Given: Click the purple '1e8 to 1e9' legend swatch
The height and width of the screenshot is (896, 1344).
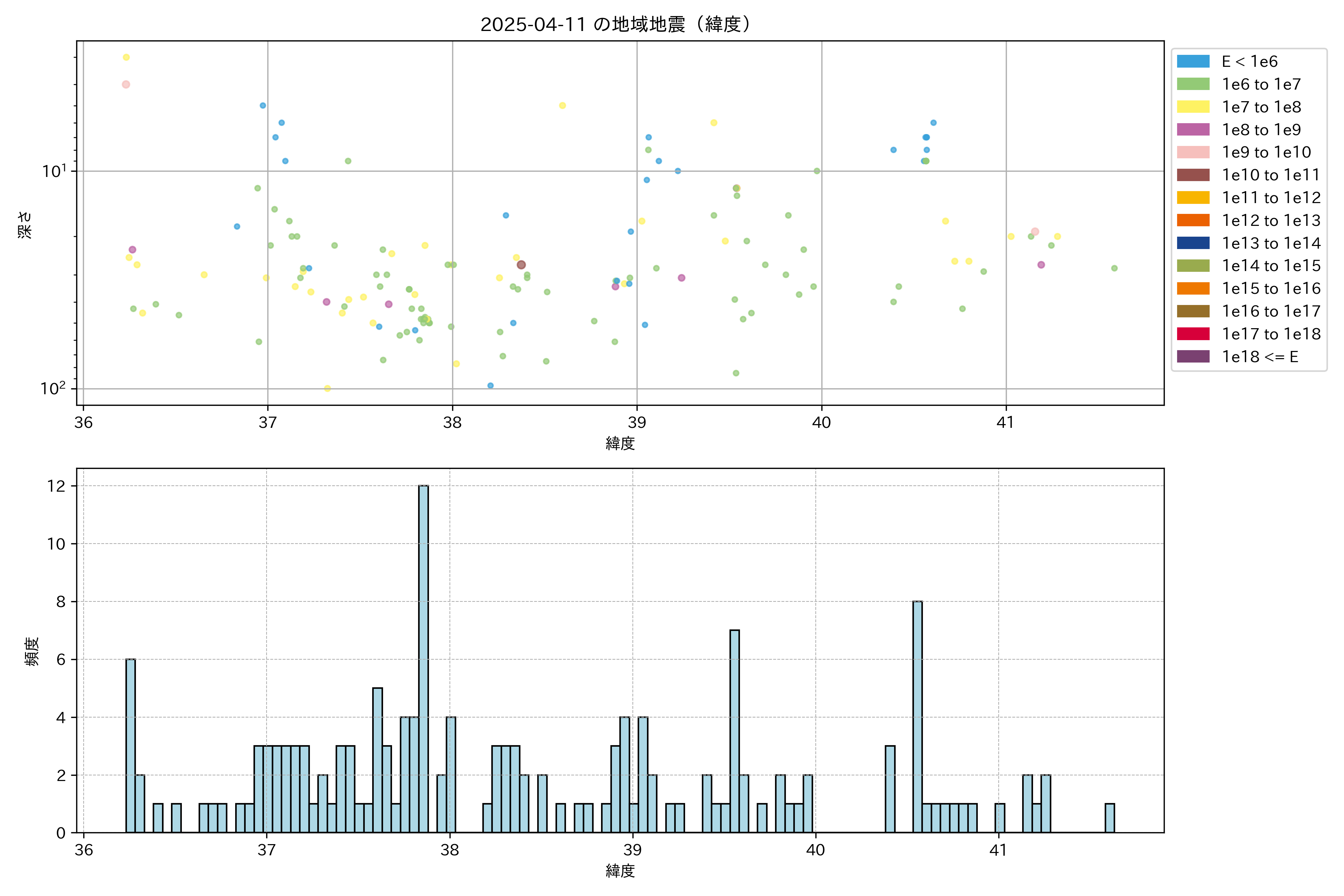Looking at the screenshot, I should [1193, 130].
